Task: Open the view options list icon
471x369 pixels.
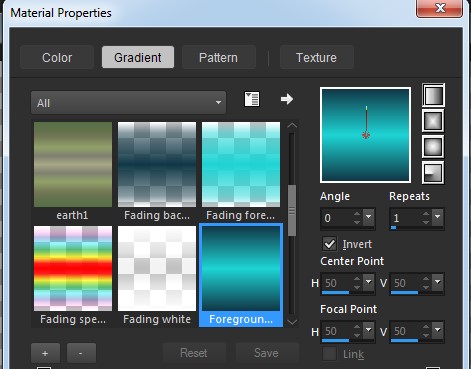Action: pos(252,99)
